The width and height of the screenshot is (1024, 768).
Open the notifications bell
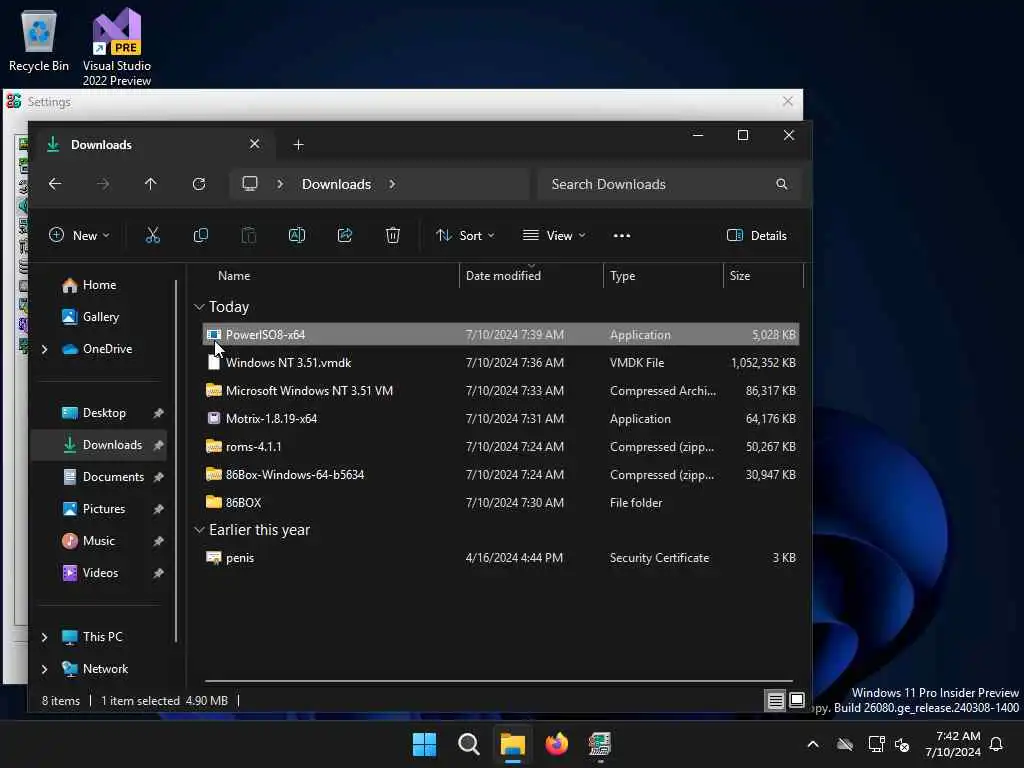click(997, 744)
